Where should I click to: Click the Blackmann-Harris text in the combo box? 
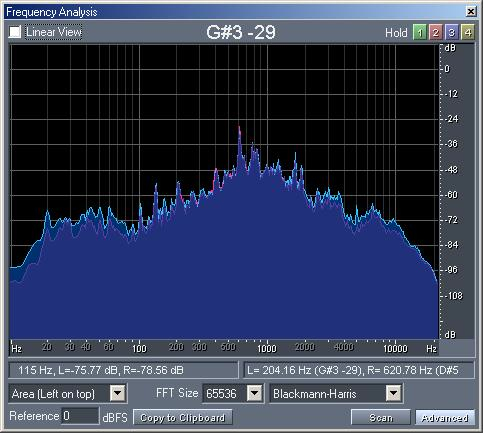click(x=314, y=394)
